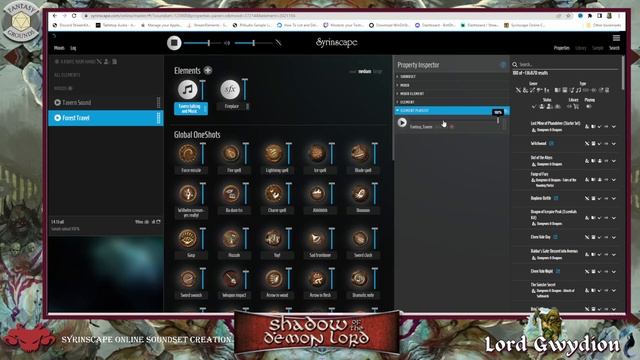Trigger the Sad trombone one-shot
Screen dimensions: 640x360
tap(317, 238)
